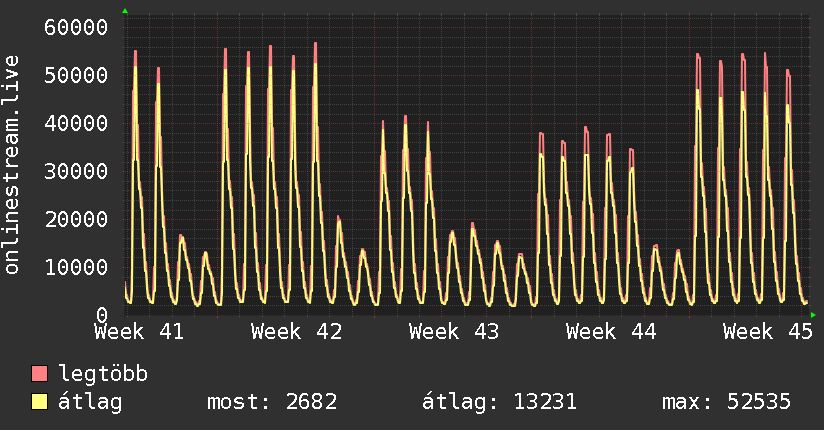Click the yellow átlag legend swatch
This screenshot has width=824, height=430.
click(x=39, y=402)
